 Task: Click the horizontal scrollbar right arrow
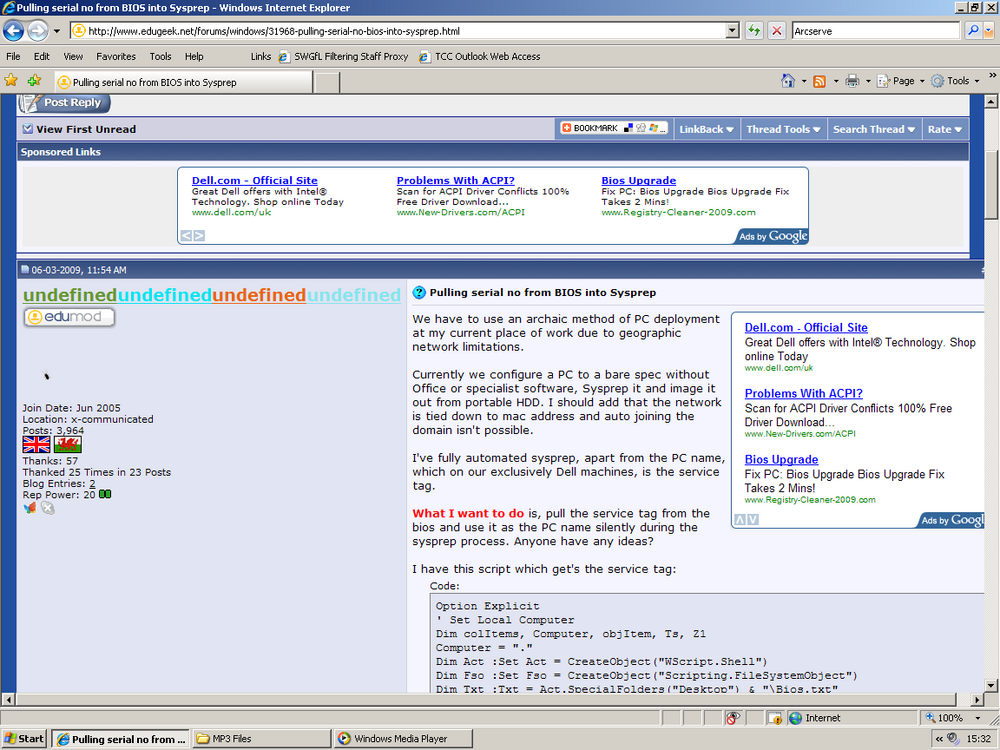pos(977,700)
